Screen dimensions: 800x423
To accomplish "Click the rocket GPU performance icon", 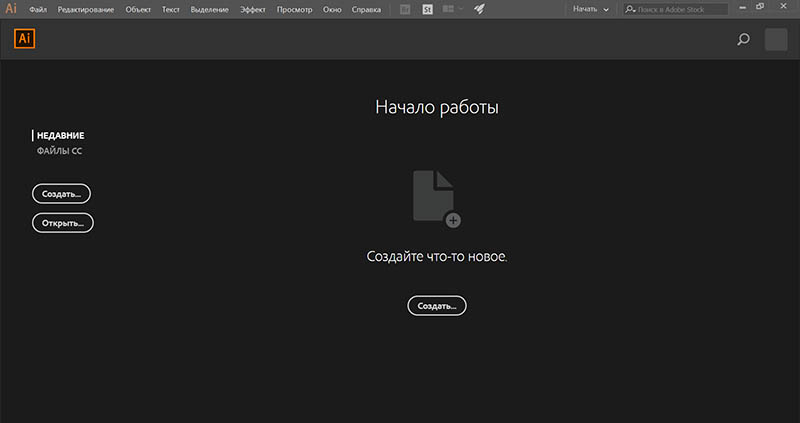I will coord(479,9).
